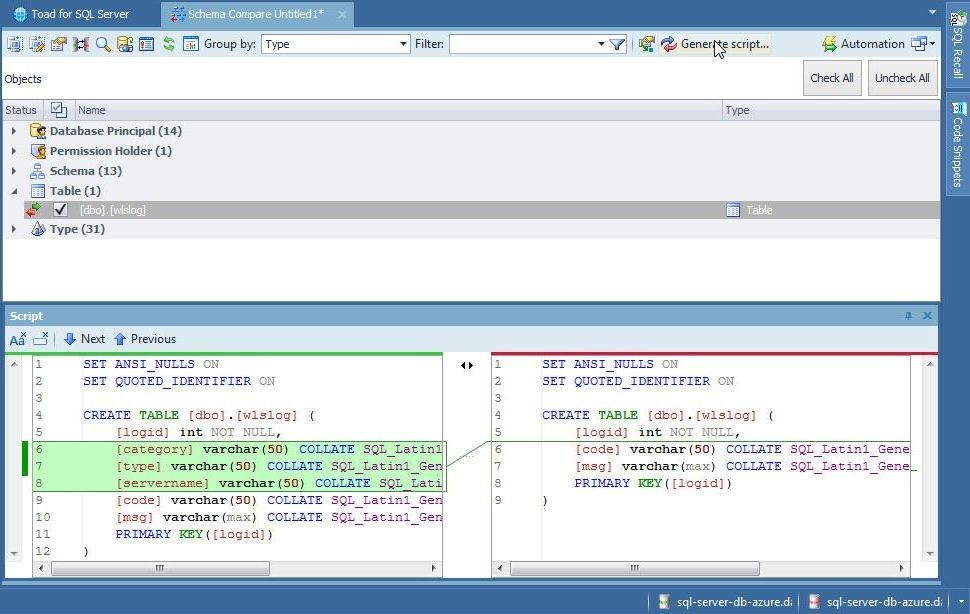Open the status bar overflow dropdown arrow
This screenshot has height=614, width=970.
pyautogui.click(x=961, y=602)
